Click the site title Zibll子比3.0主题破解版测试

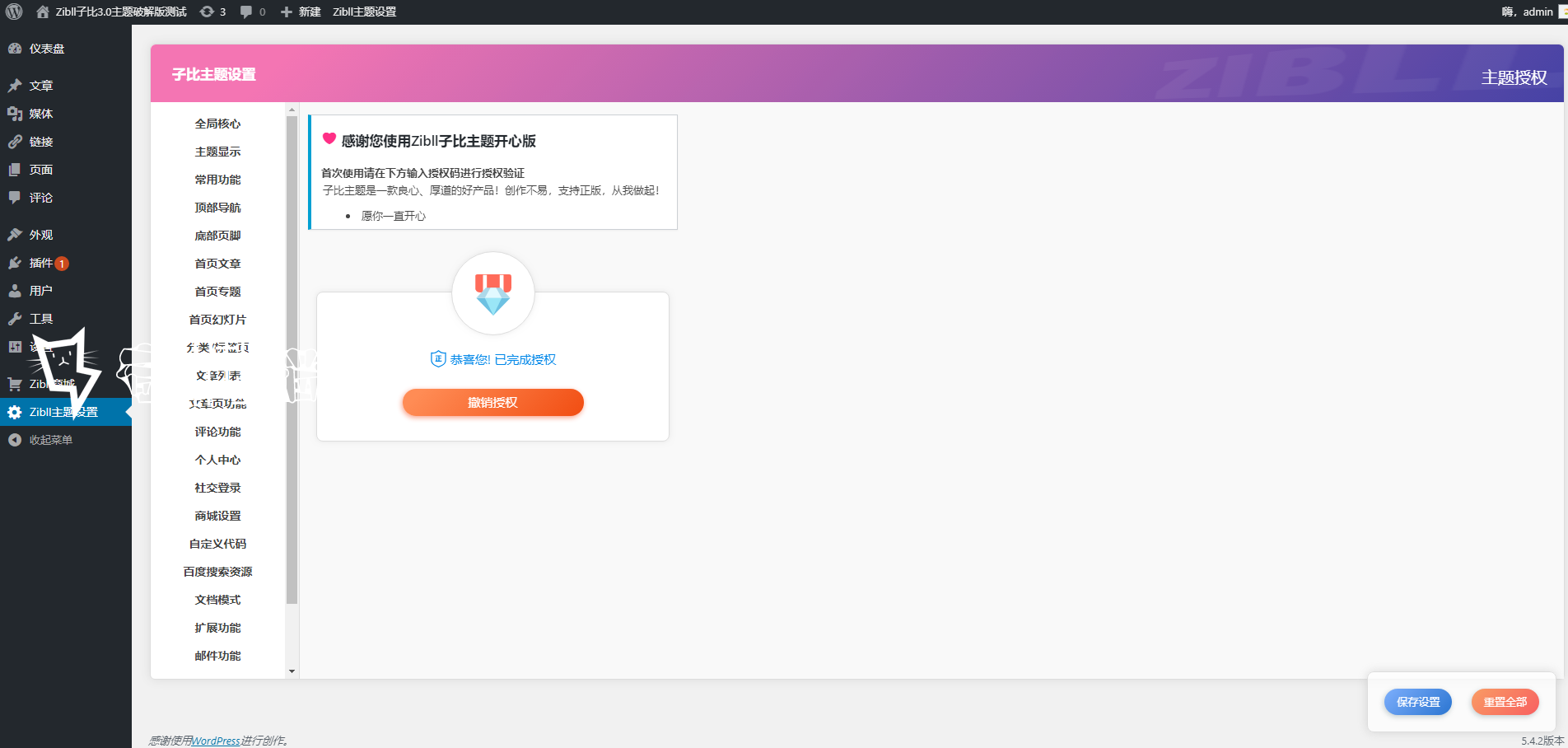121,12
